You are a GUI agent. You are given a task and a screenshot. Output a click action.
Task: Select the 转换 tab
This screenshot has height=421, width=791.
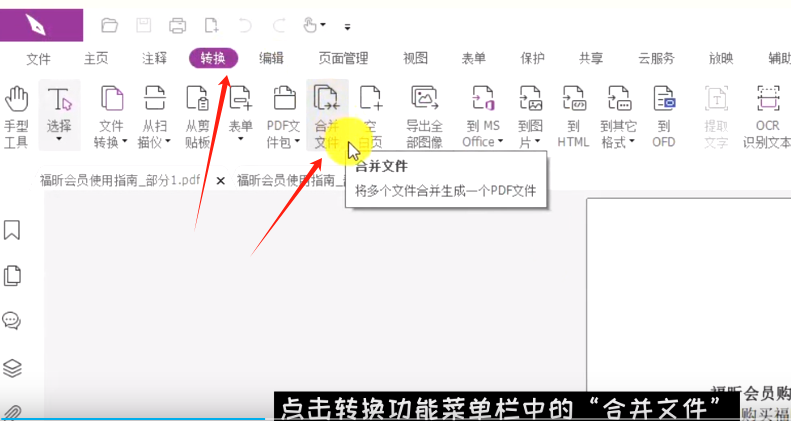click(213, 58)
